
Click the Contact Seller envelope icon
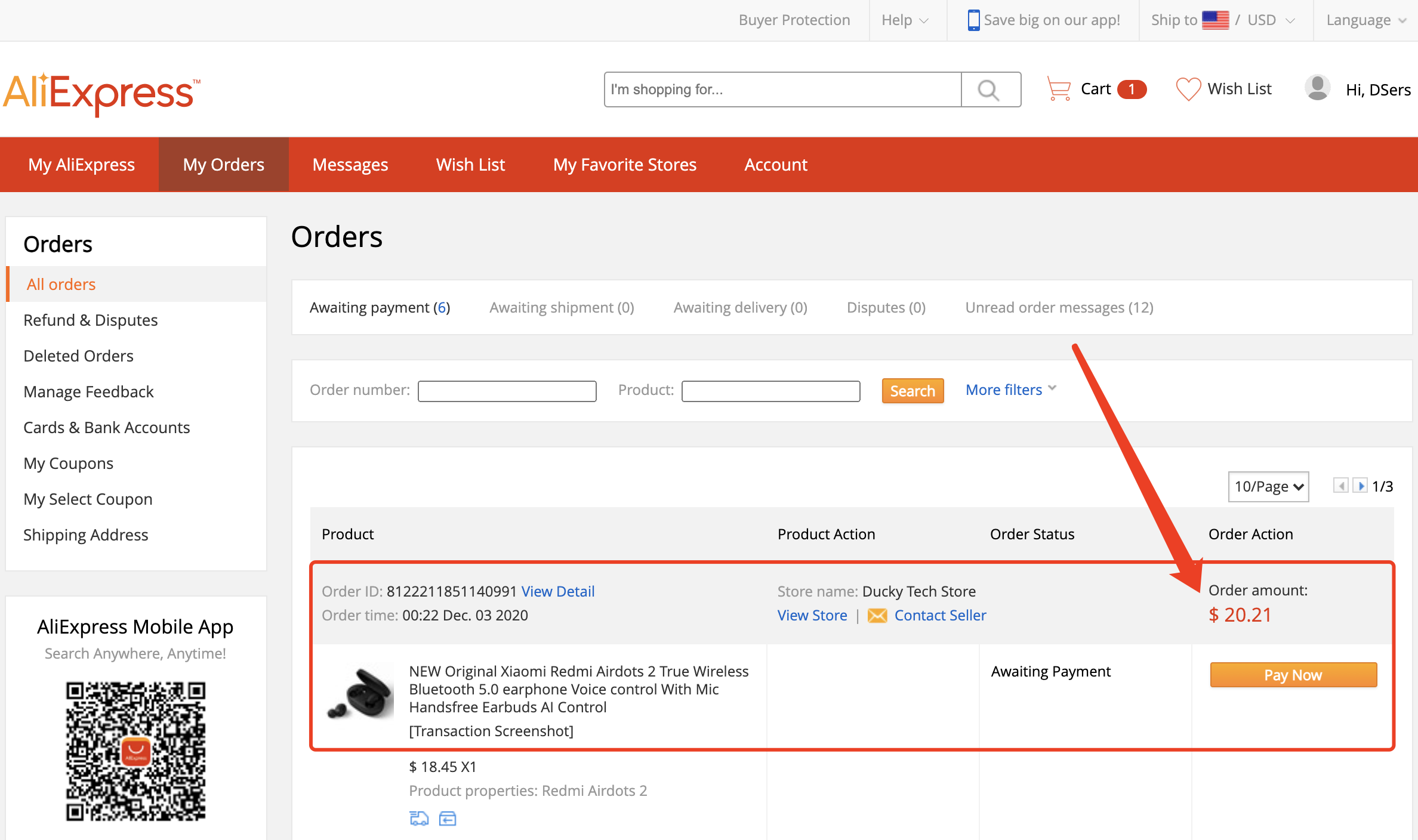point(877,616)
